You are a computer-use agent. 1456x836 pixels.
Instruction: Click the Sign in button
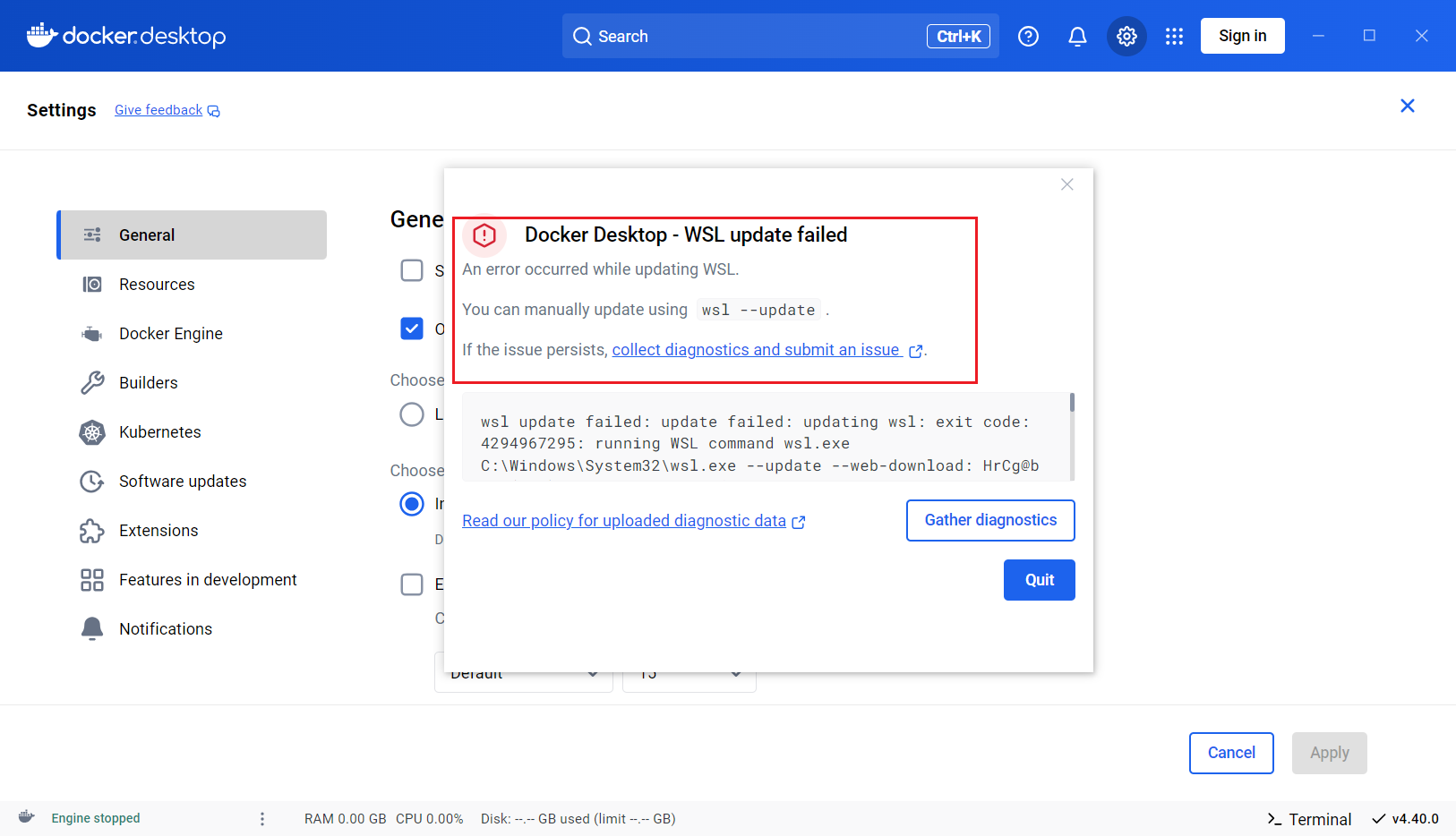[1242, 36]
